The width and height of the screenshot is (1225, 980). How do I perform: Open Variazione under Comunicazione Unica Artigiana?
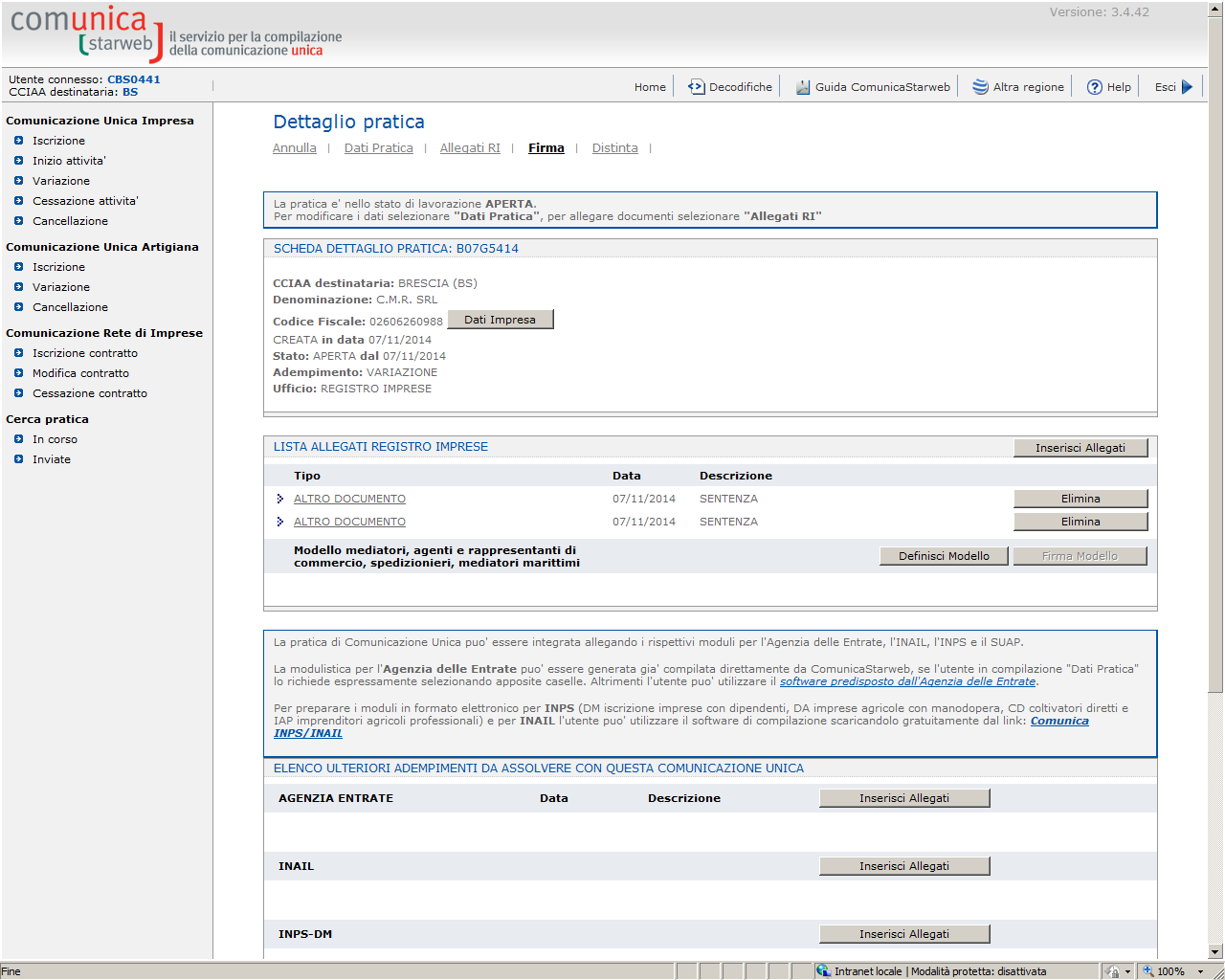(x=61, y=287)
